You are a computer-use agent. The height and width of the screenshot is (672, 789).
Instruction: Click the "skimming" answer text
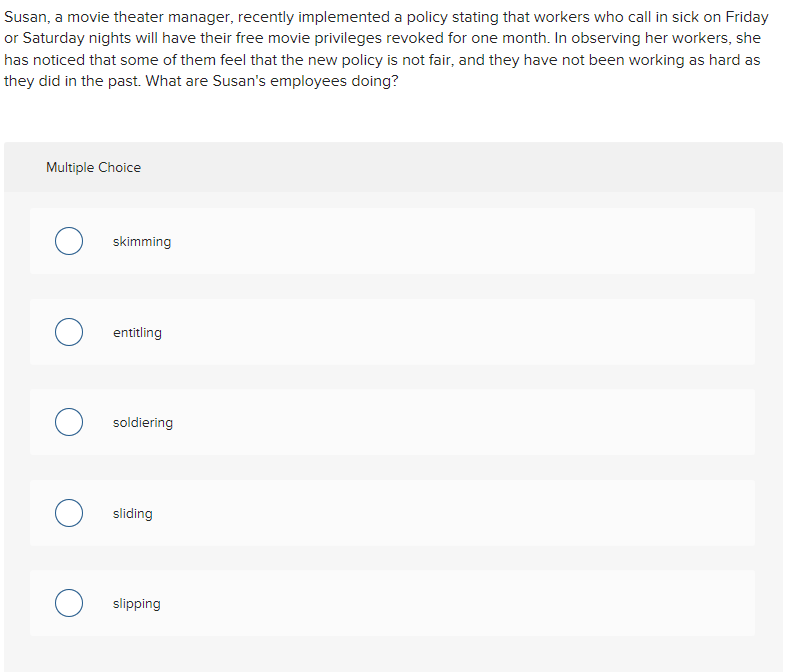click(x=142, y=242)
